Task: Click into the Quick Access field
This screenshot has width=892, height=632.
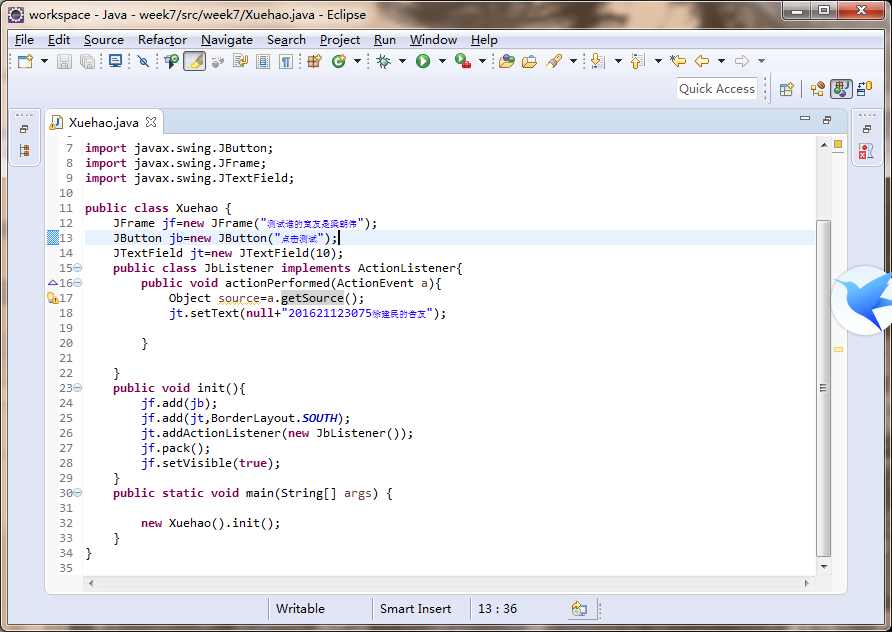Action: pyautogui.click(x=717, y=89)
